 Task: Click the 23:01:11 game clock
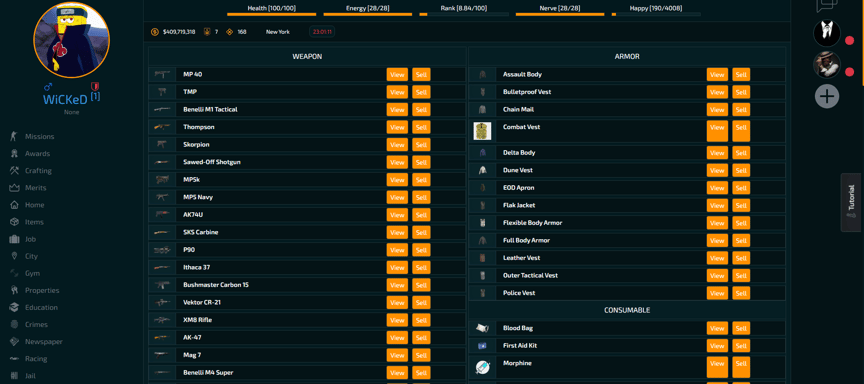[x=322, y=32]
